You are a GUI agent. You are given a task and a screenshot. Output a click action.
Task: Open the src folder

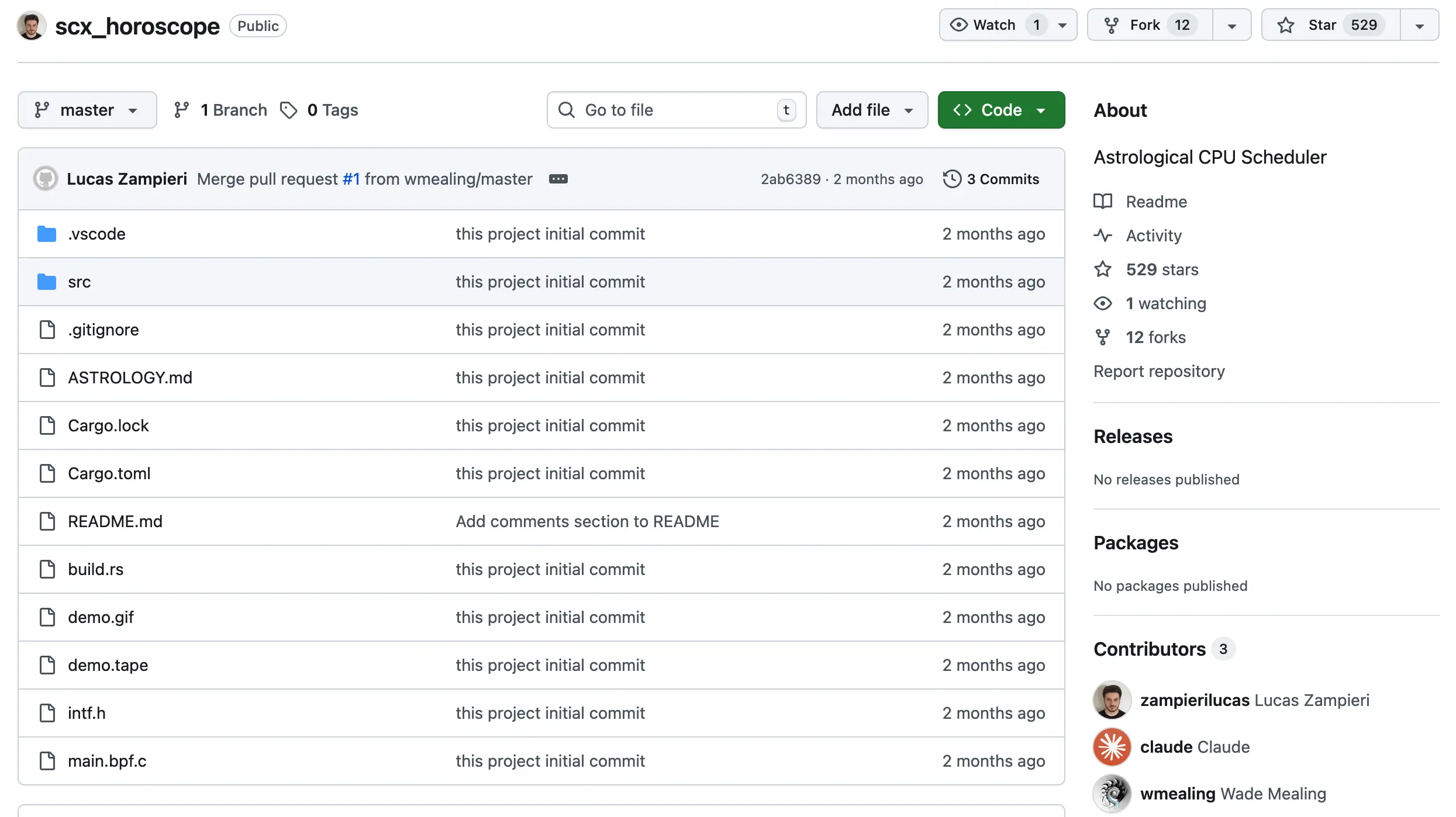point(79,282)
